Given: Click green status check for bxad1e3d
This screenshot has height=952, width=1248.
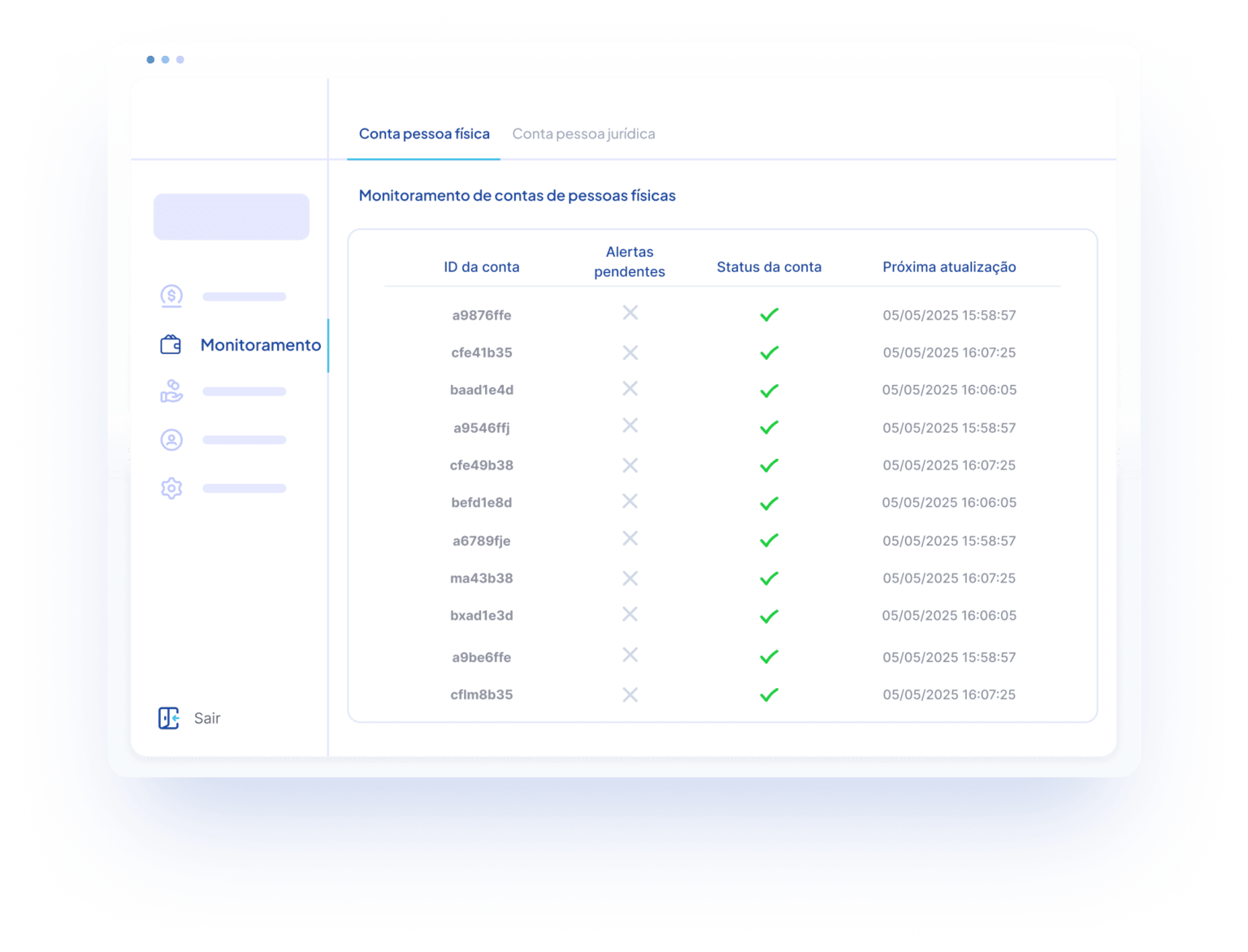Looking at the screenshot, I should click(769, 616).
